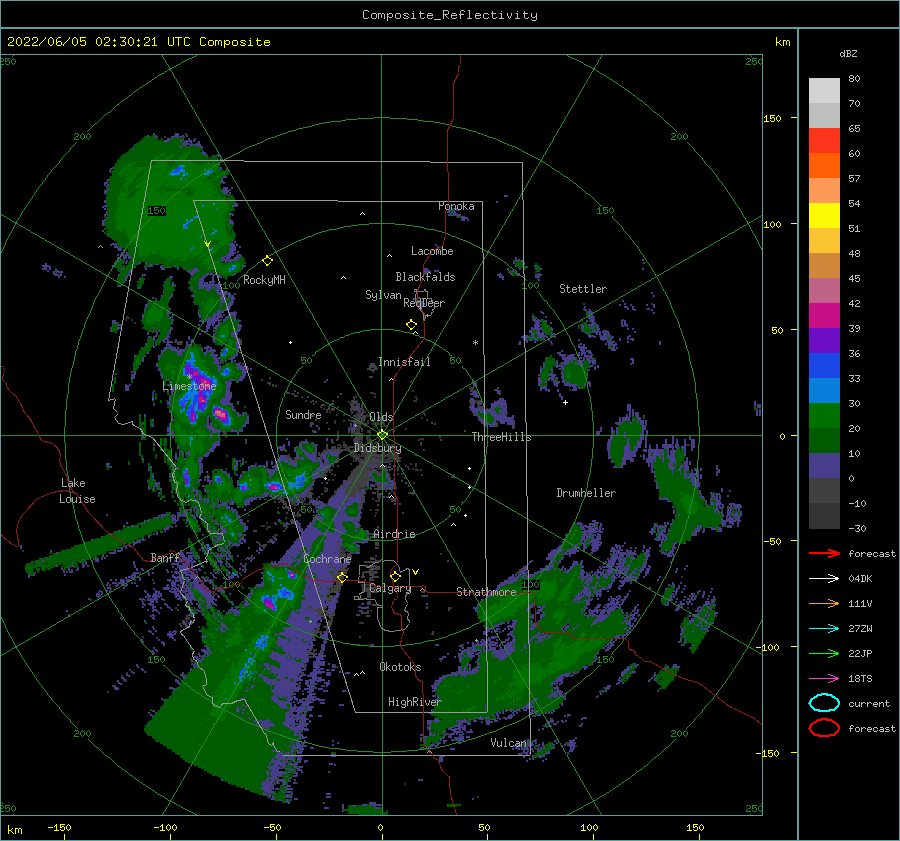Click the bright yellow swatch in dBZ scale
The height and width of the screenshot is (841, 900).
824,215
